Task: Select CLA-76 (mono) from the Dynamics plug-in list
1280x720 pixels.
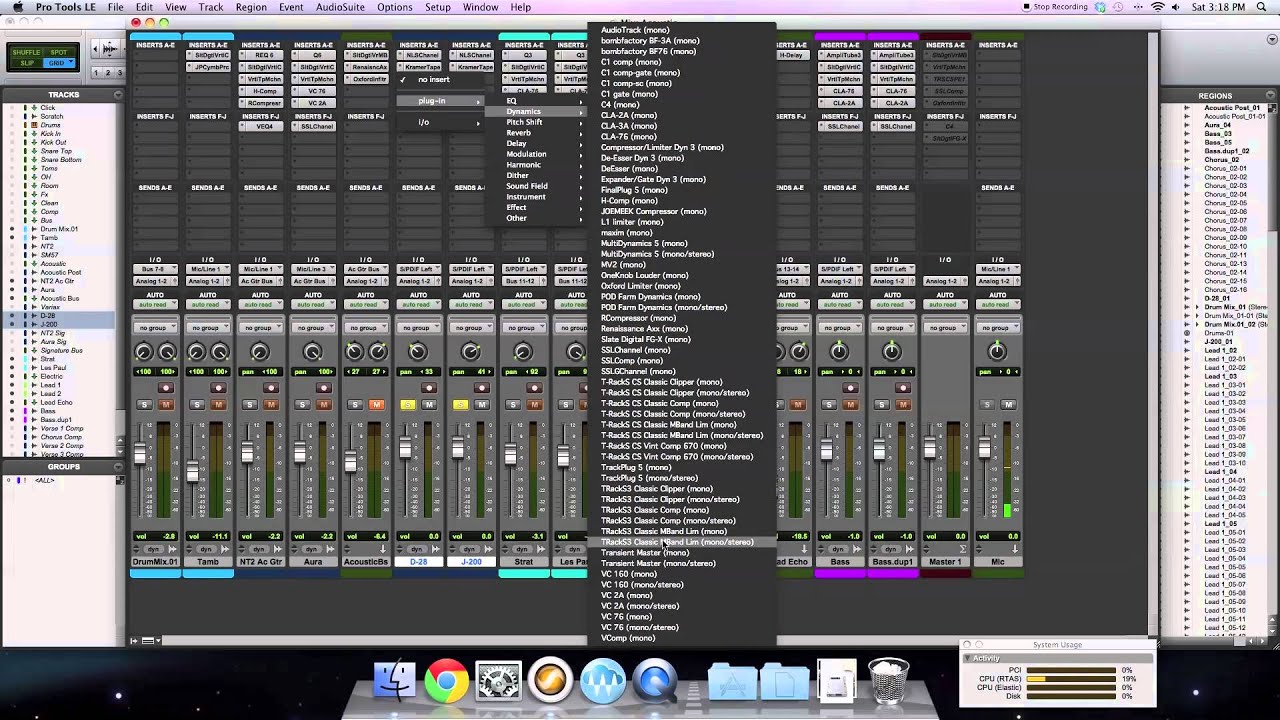Action: [629, 137]
